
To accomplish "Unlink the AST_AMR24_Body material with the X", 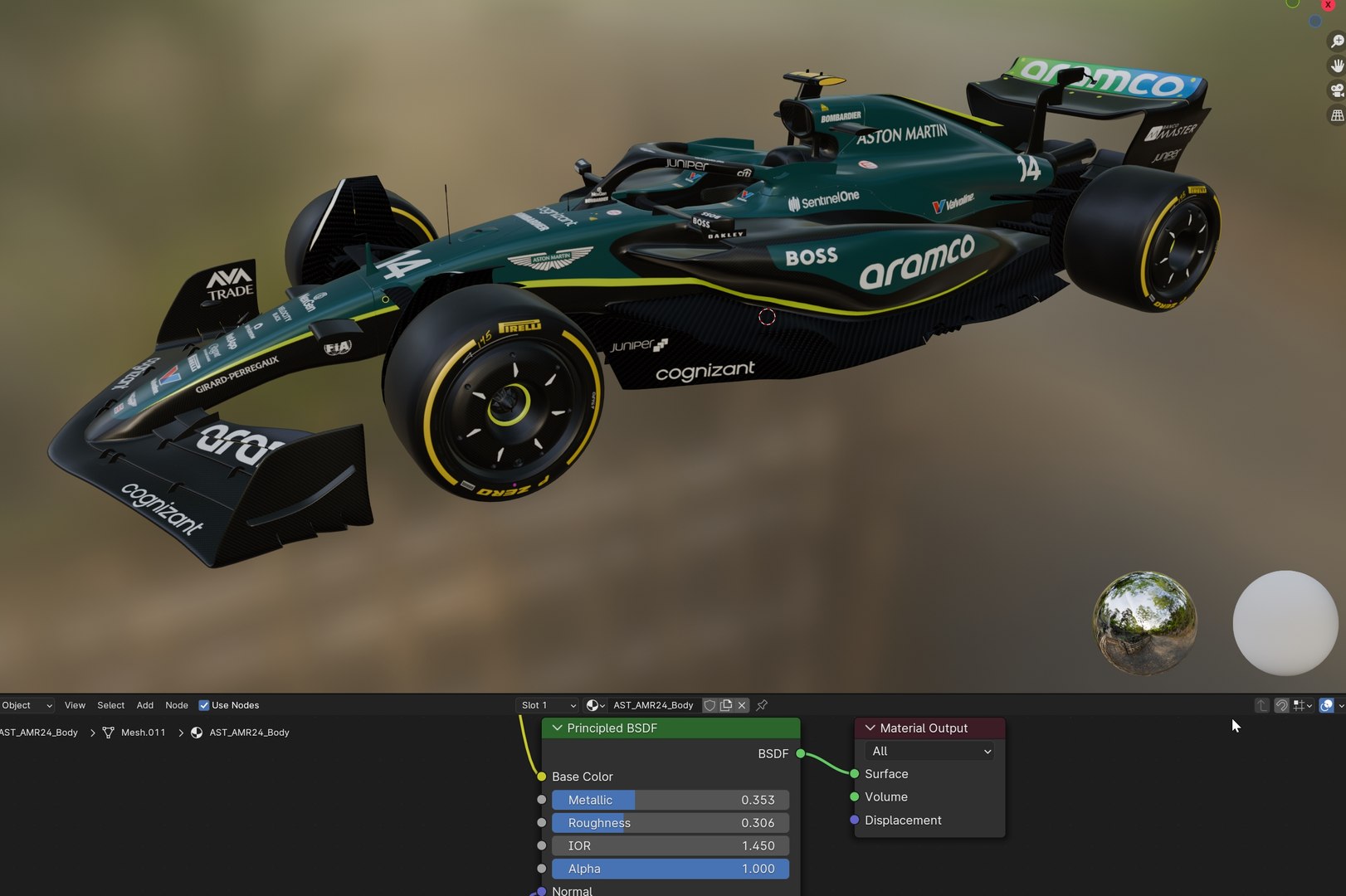I will (x=742, y=705).
